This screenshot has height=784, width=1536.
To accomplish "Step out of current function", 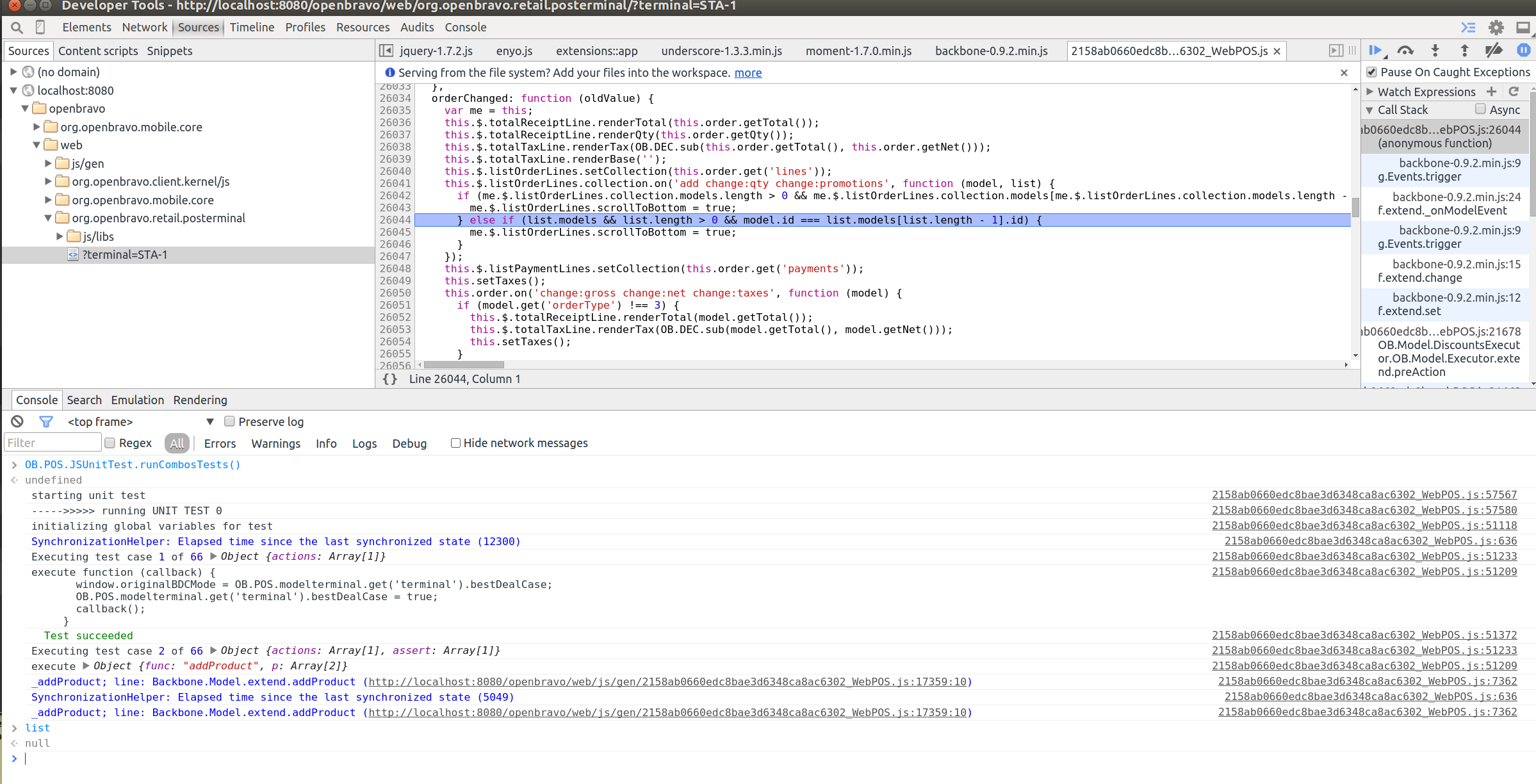I will click(1464, 51).
